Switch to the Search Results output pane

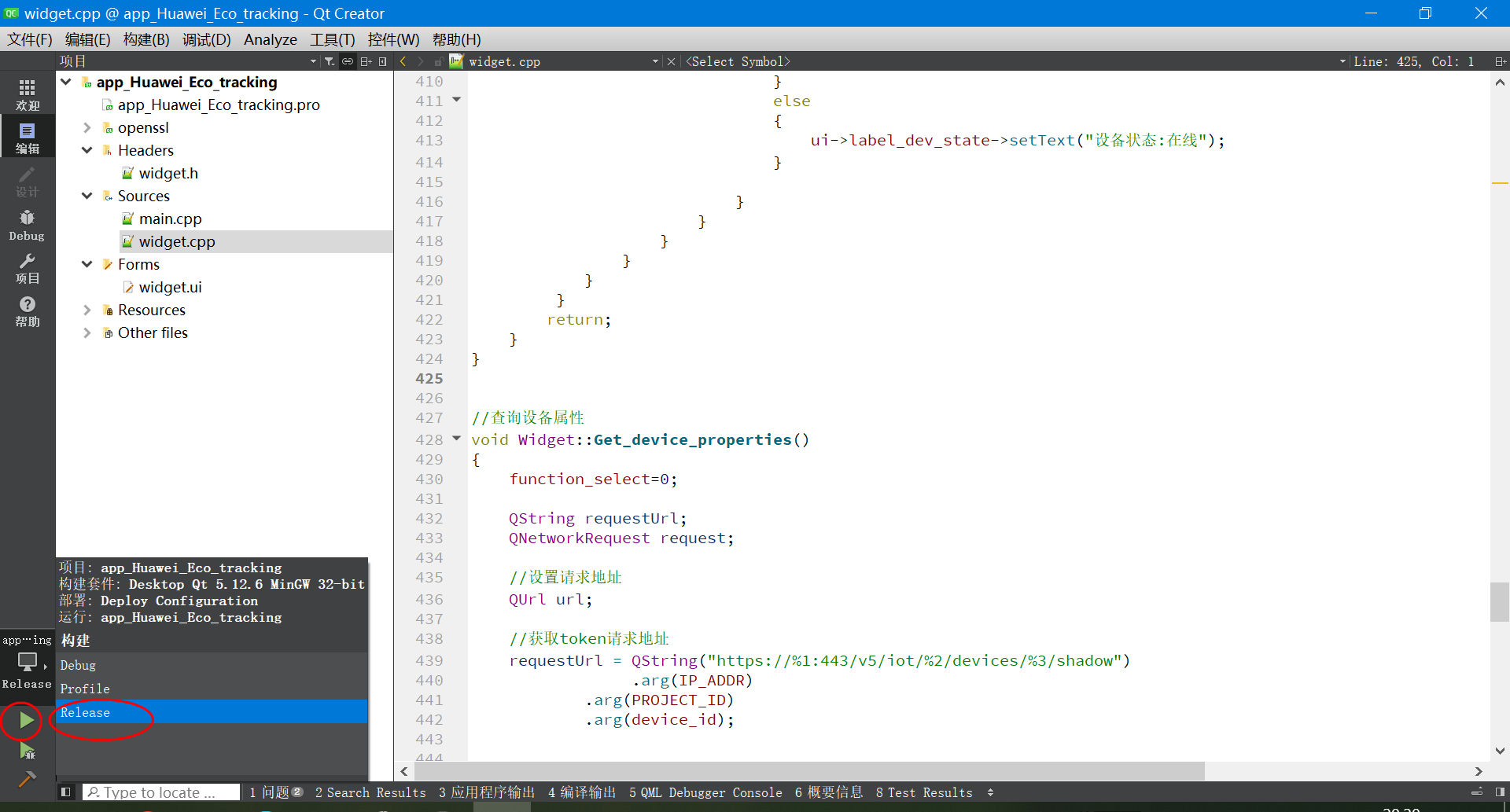370,792
